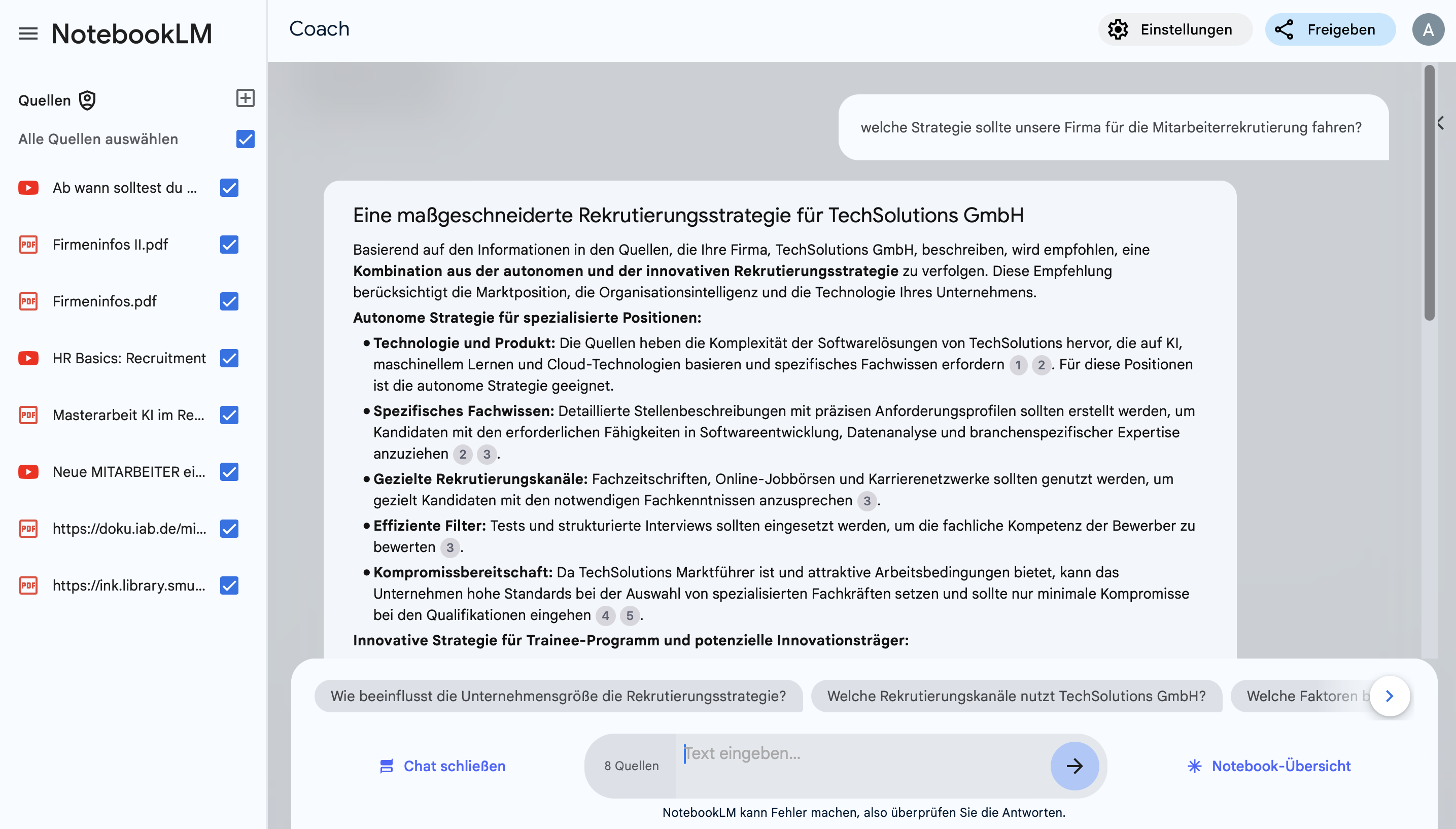Click the 8 Quellen indicator

tap(631, 766)
